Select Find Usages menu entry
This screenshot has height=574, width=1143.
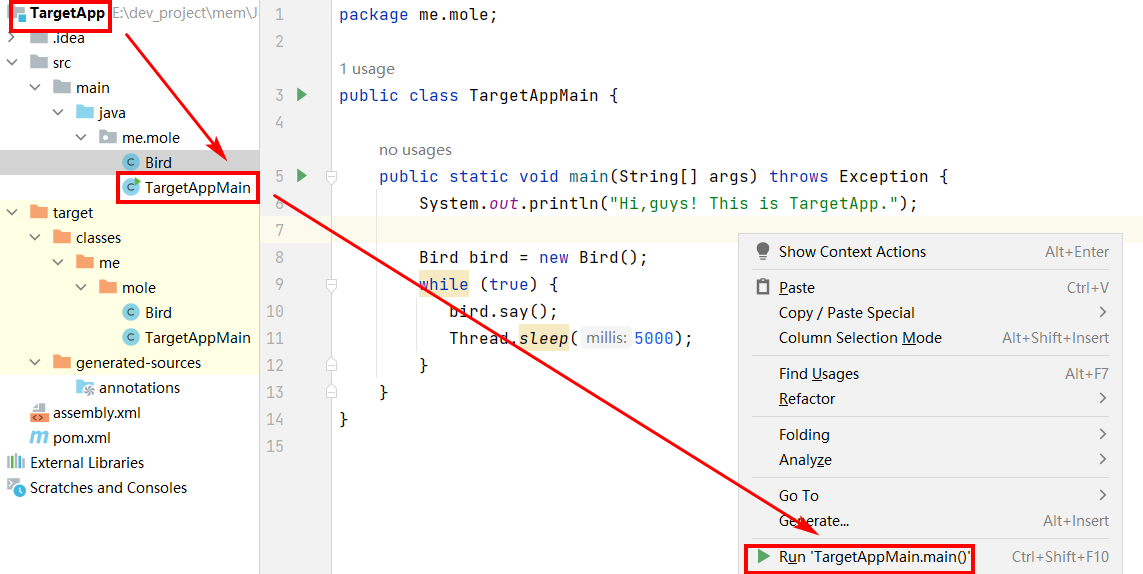(x=929, y=373)
